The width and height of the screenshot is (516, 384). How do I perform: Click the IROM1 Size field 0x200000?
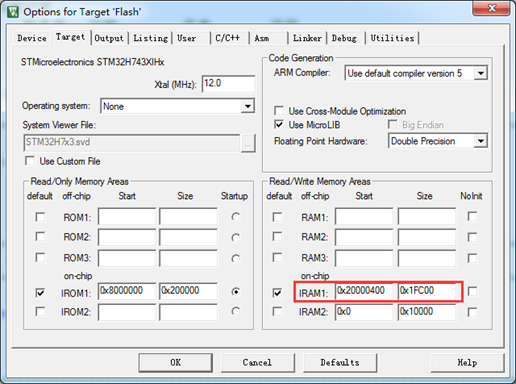pyautogui.click(x=188, y=291)
